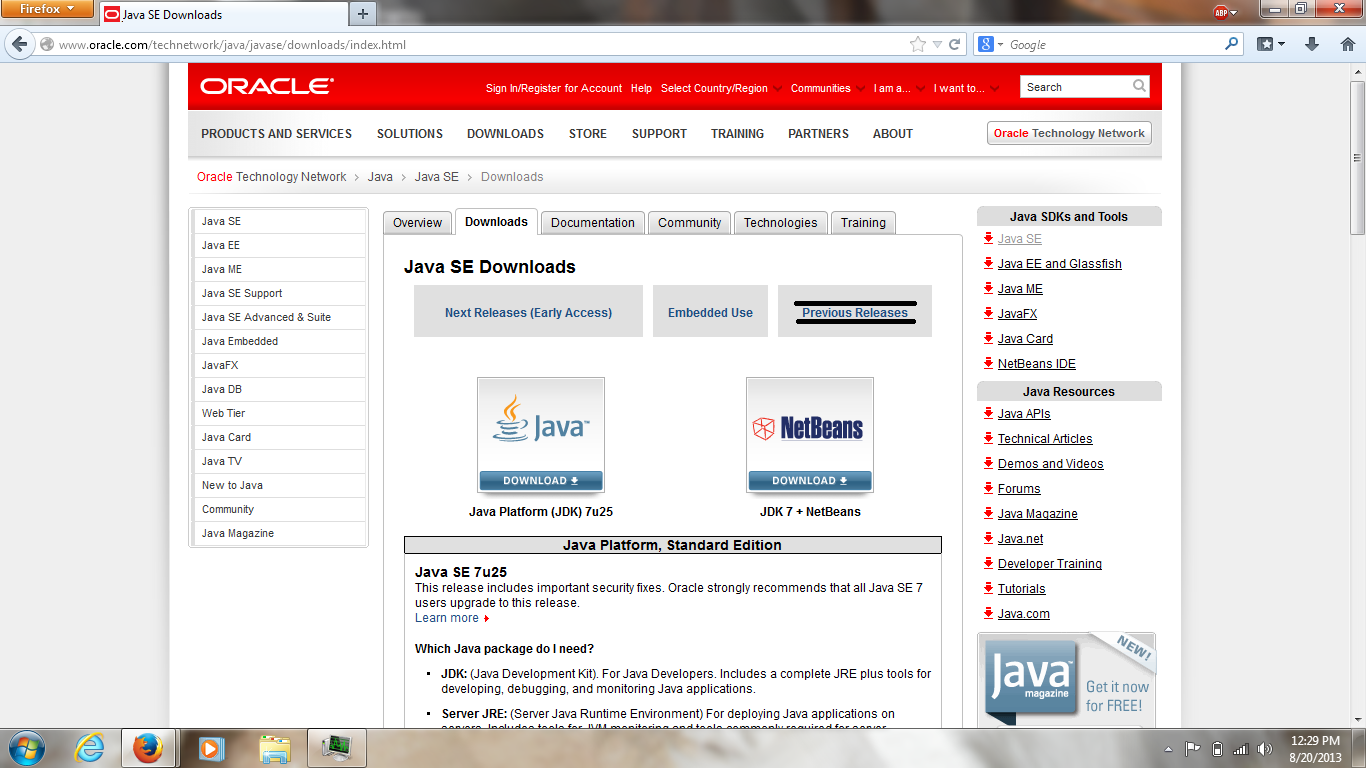Image resolution: width=1366 pixels, height=768 pixels.
Task: Show the address bar history dropdown arrow
Action: [x=937, y=44]
